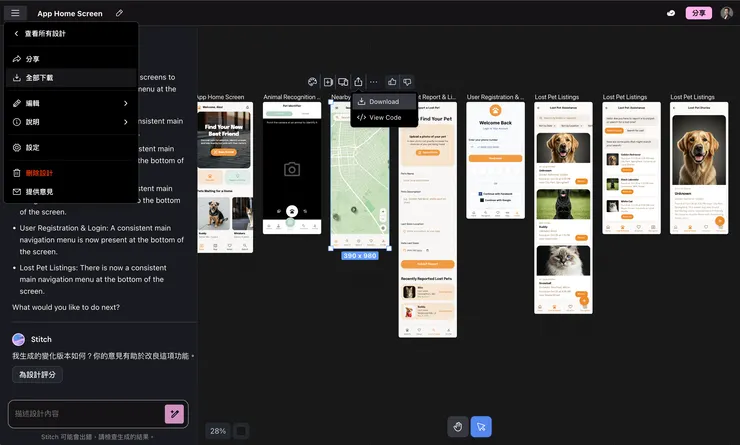Choose 提供意見 menu entry
This screenshot has width=740, height=445.
point(71,192)
